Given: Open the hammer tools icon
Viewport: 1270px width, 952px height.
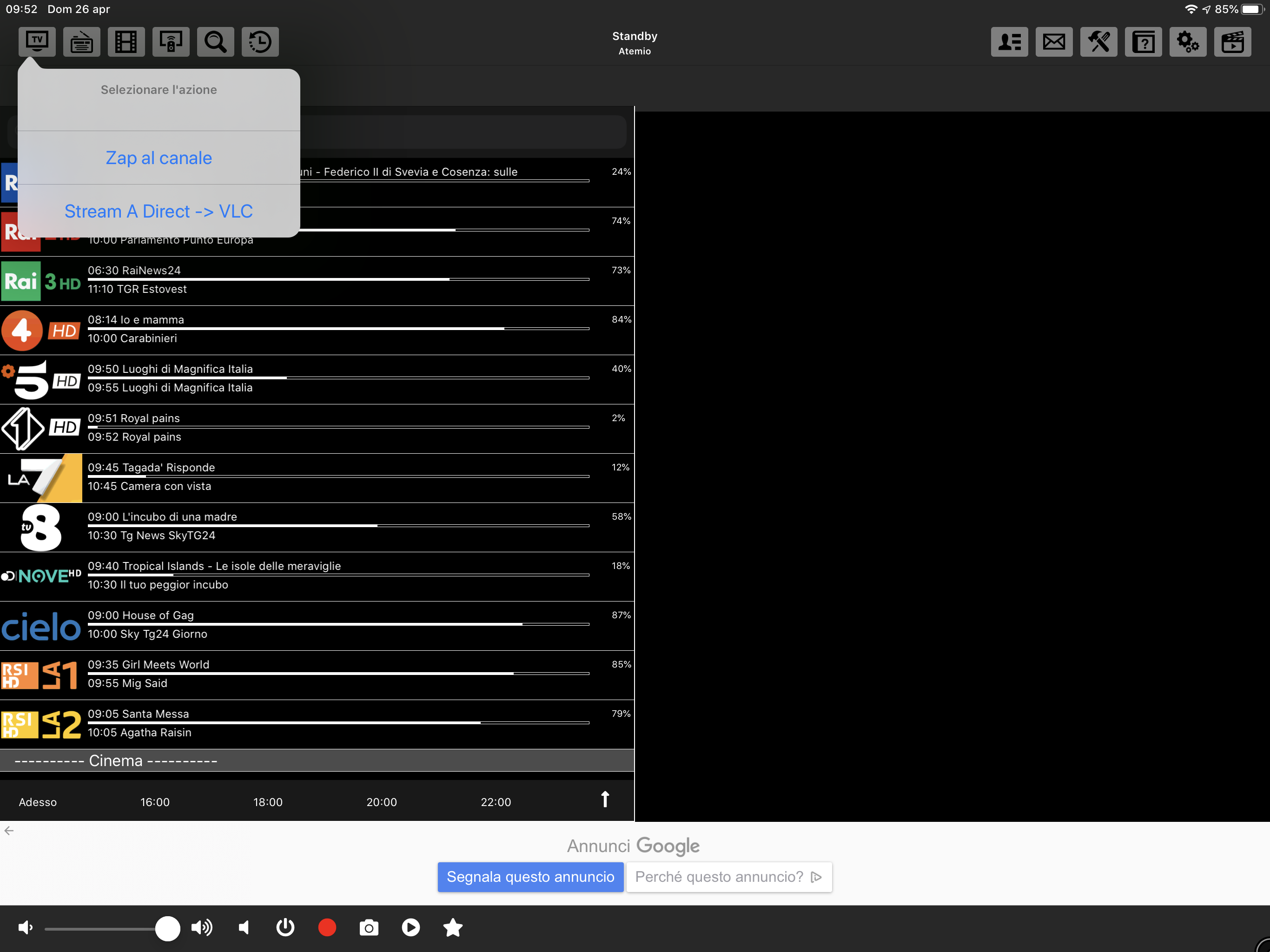Looking at the screenshot, I should (1098, 42).
